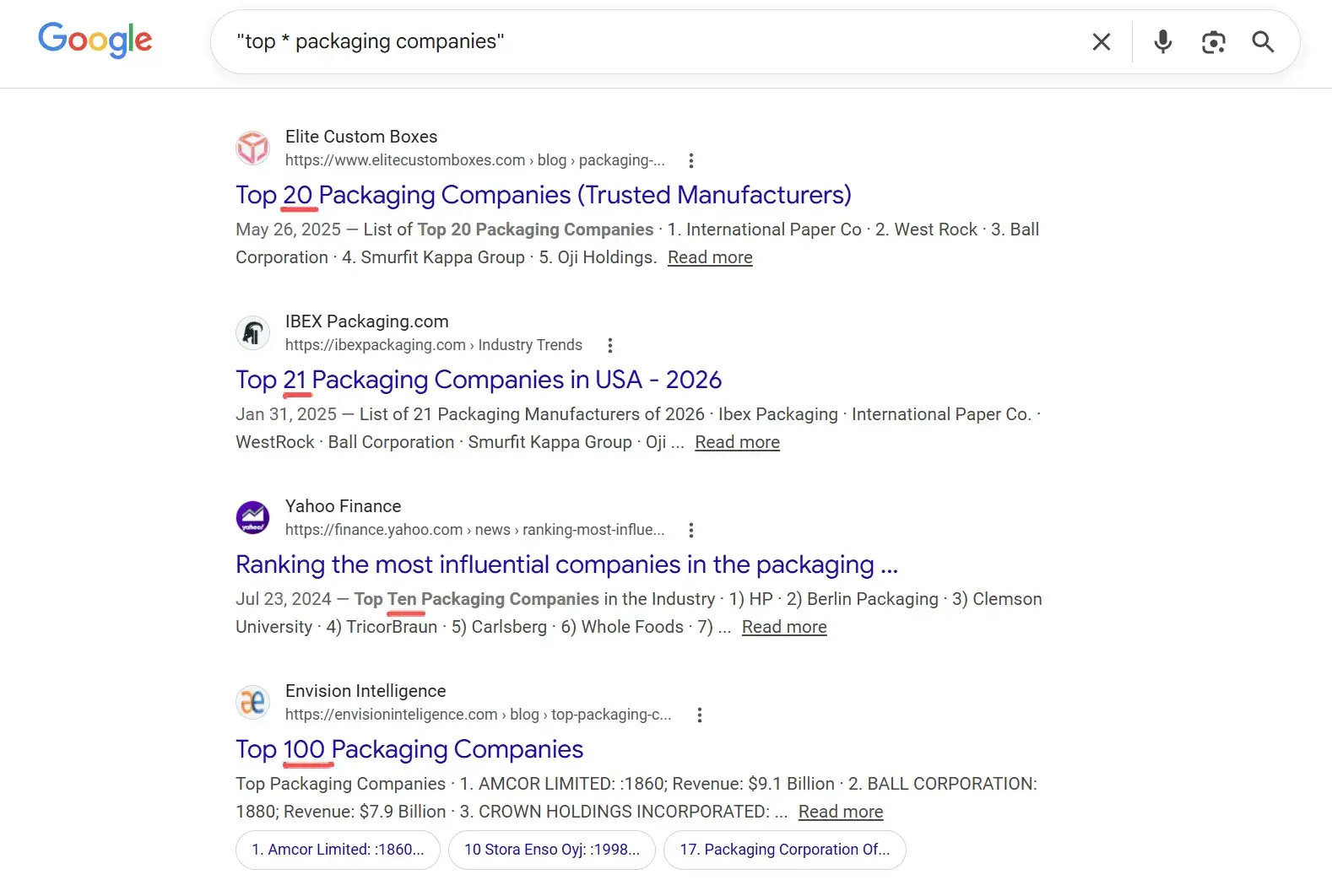
Task: Start voice search with the microphone icon
Action: [1162, 41]
